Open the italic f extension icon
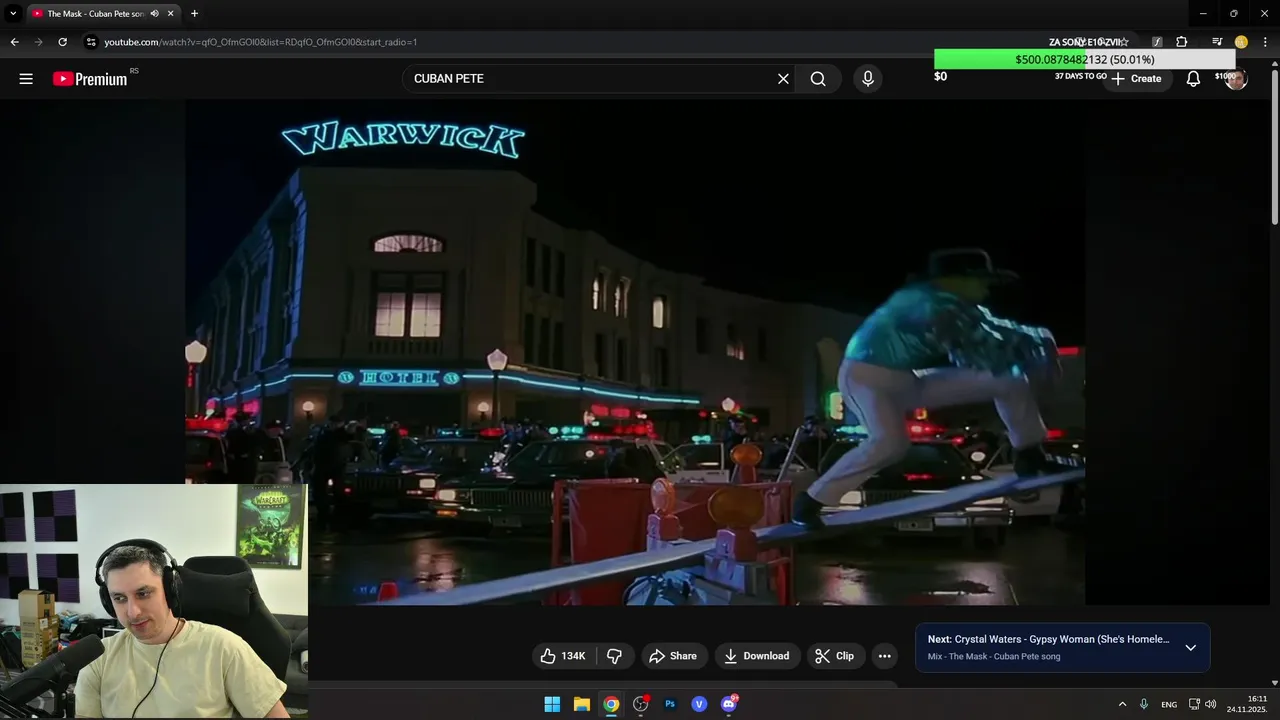 1157,42
